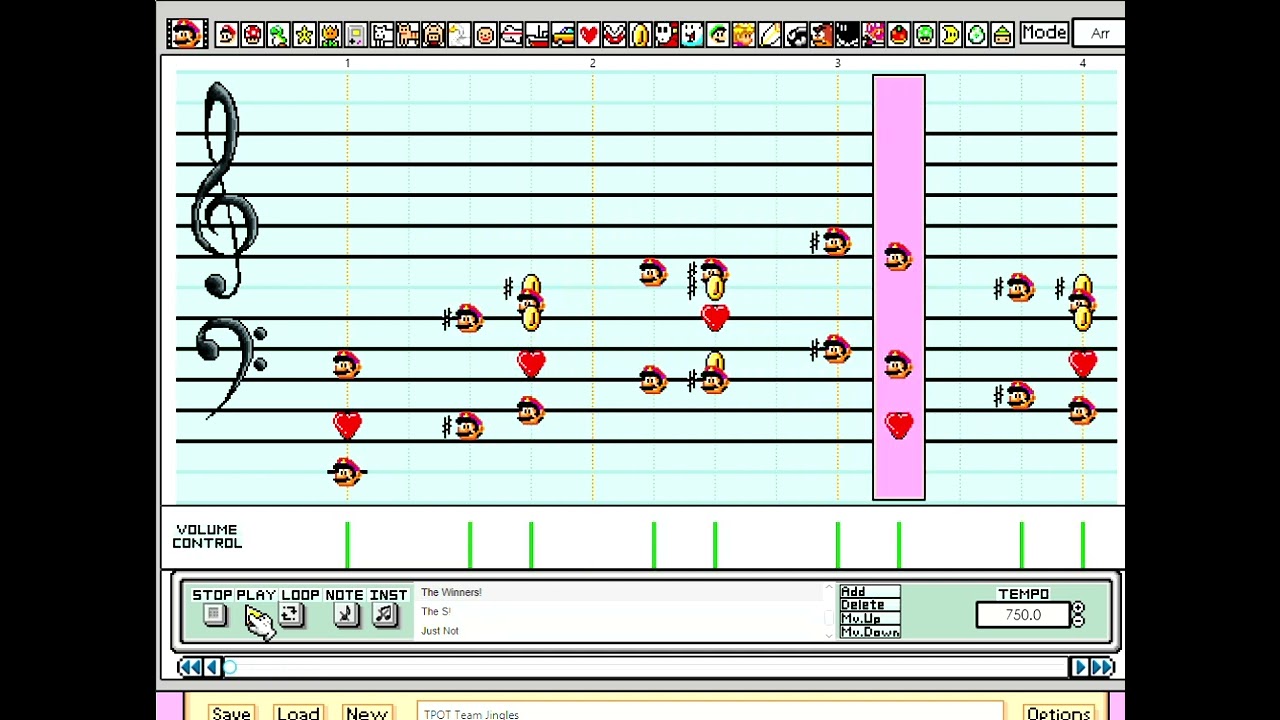The image size is (1280, 720).
Task: Select the Game Boy instrument
Action: coord(356,35)
